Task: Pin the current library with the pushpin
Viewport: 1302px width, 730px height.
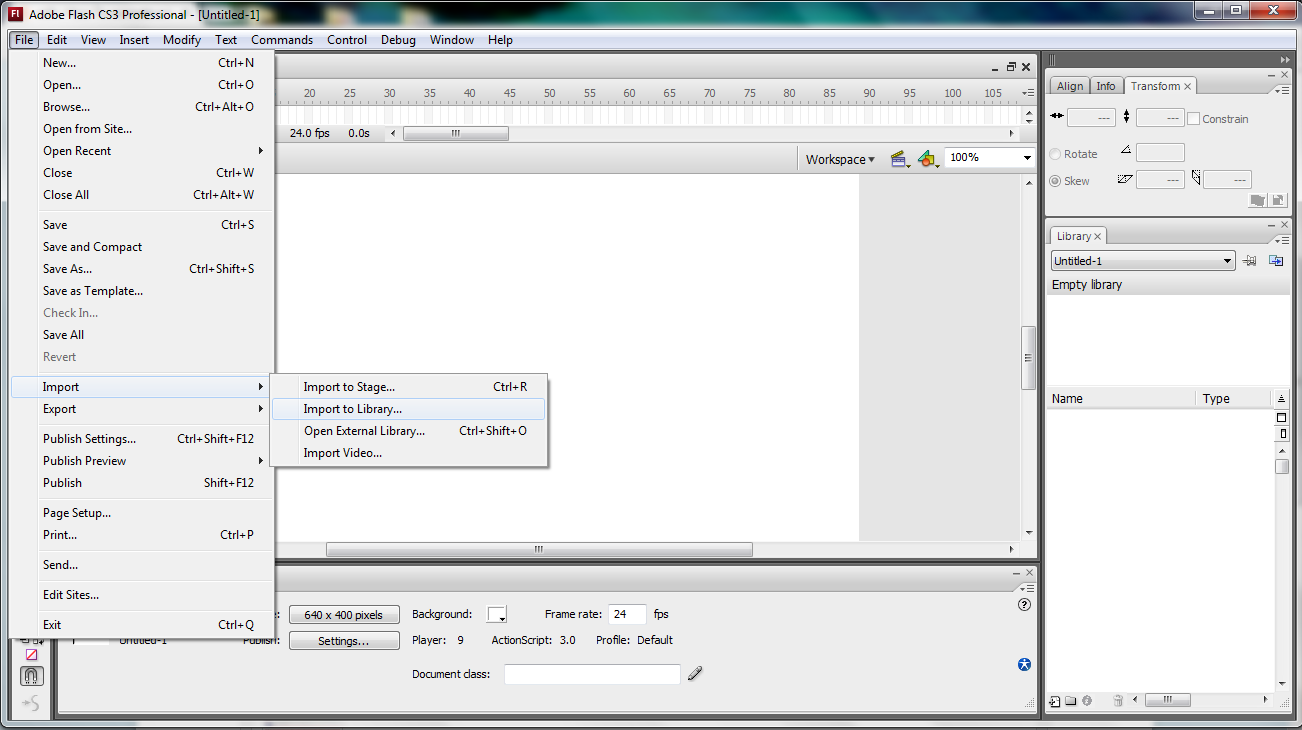Action: (x=1249, y=261)
